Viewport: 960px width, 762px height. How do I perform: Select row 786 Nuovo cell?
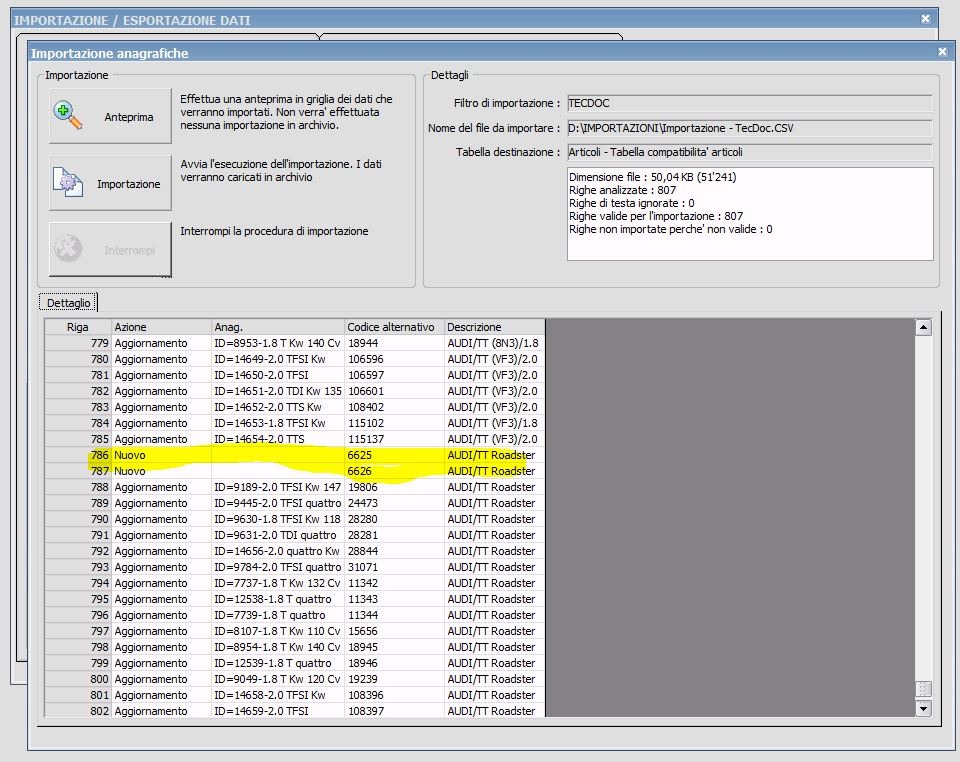(161, 455)
